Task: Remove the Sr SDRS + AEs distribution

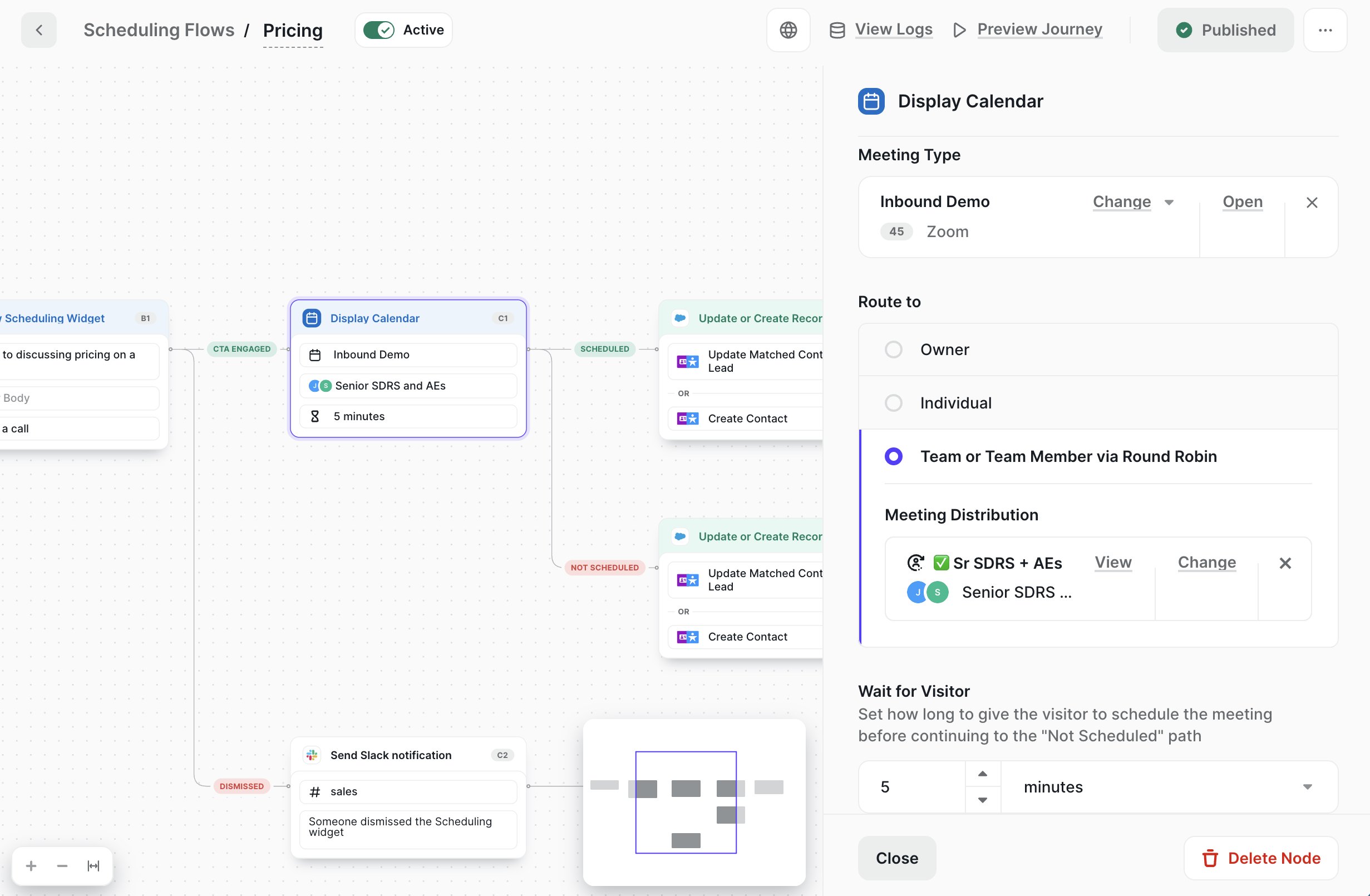Action: pyautogui.click(x=1285, y=563)
